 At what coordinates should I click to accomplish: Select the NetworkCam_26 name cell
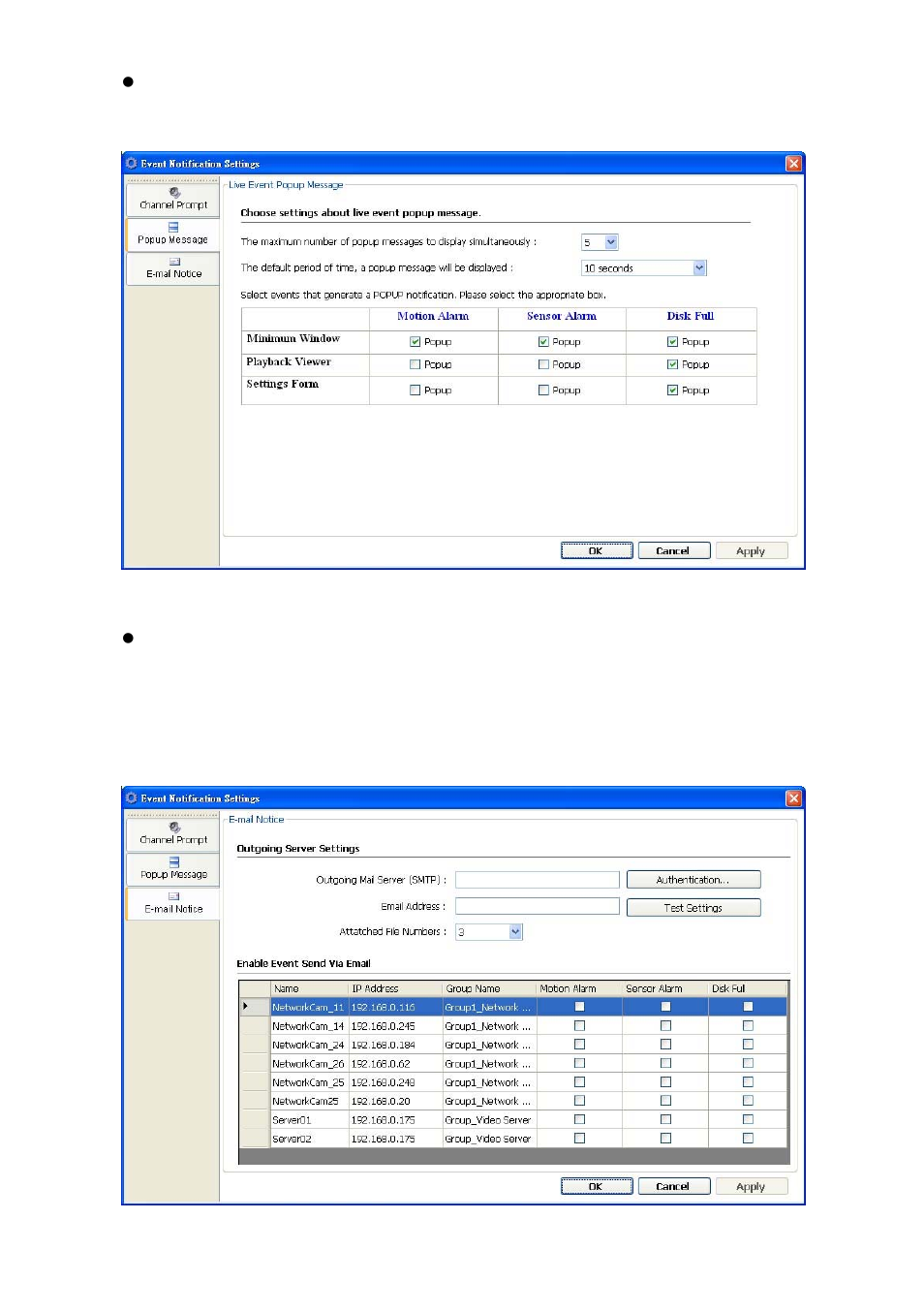309,1063
